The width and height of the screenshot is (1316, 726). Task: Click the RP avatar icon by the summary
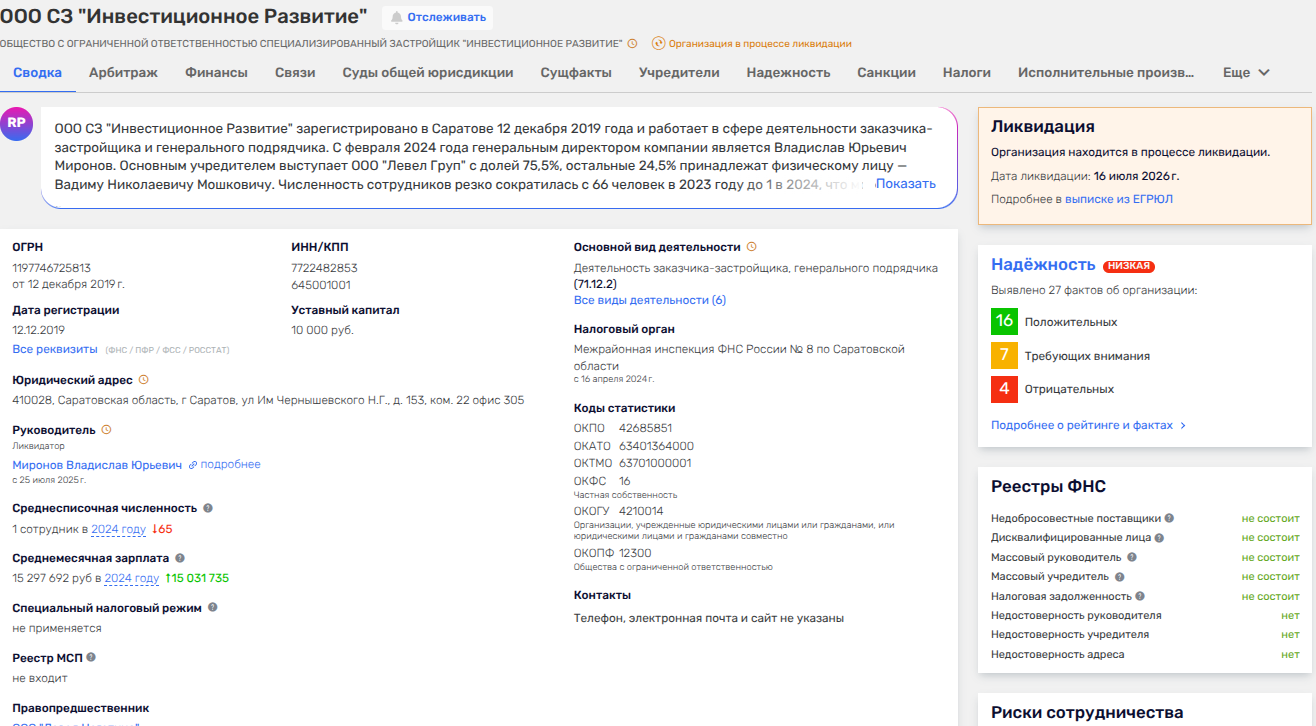16,123
